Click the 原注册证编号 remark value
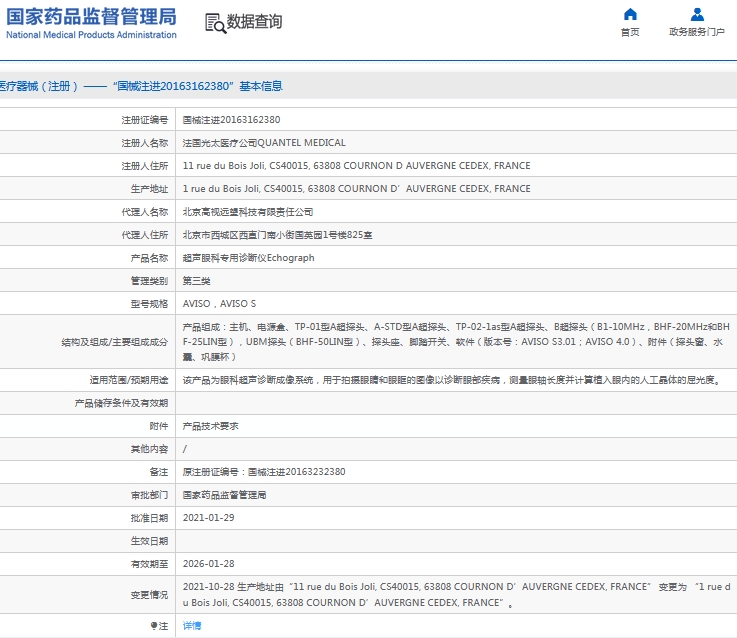The image size is (737, 638). 264,472
